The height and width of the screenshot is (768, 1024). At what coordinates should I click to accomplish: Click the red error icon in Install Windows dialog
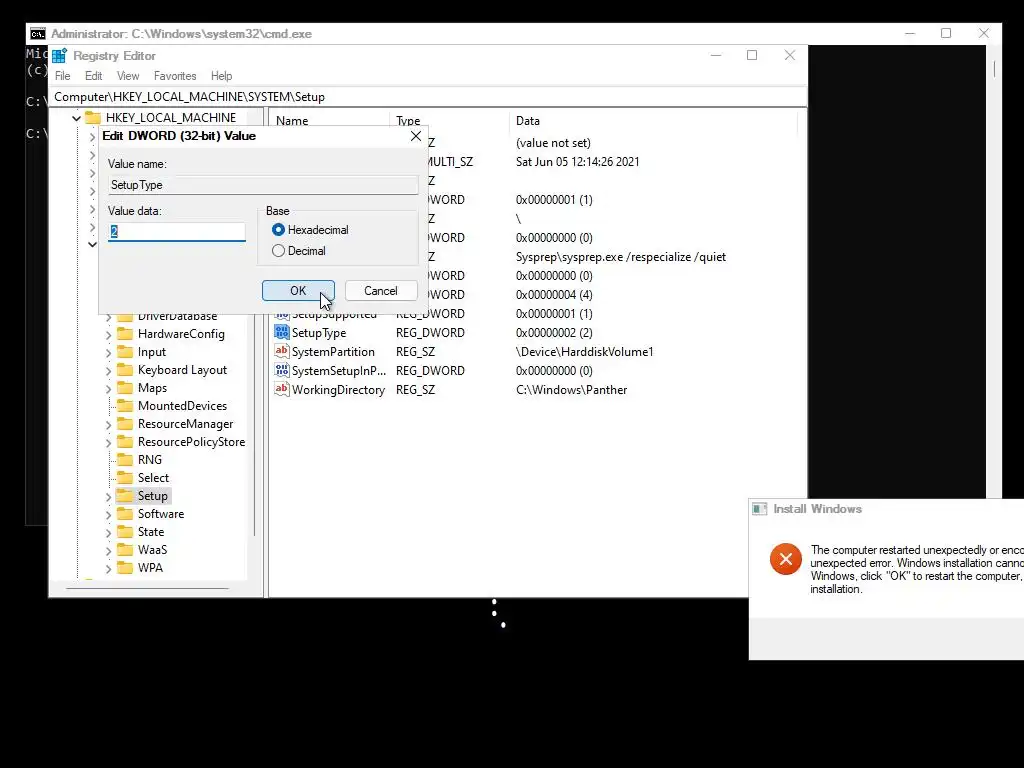click(786, 559)
